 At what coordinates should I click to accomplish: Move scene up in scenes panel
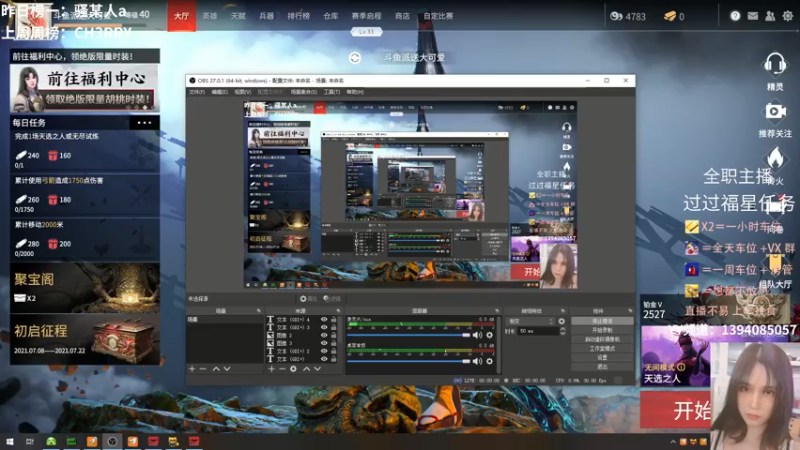coord(216,368)
